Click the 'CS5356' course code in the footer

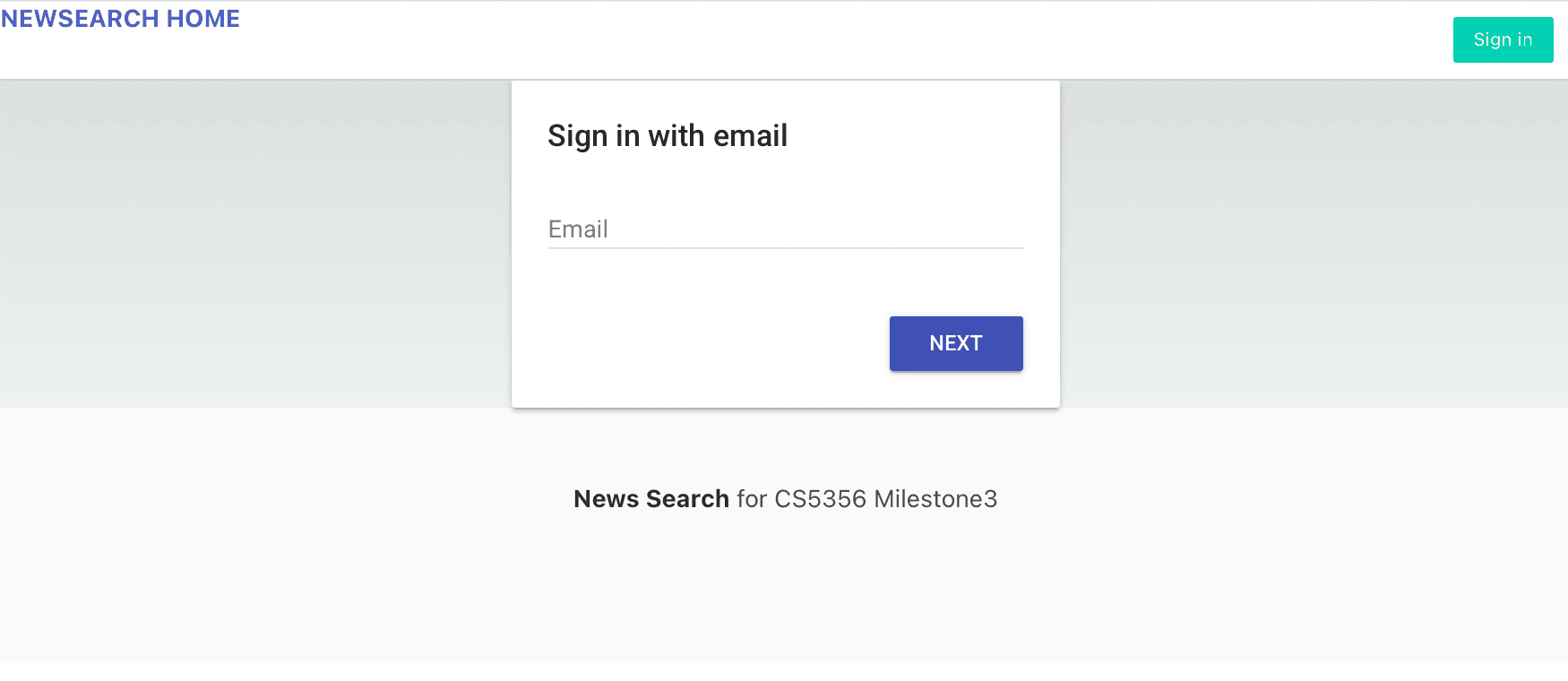[820, 499]
